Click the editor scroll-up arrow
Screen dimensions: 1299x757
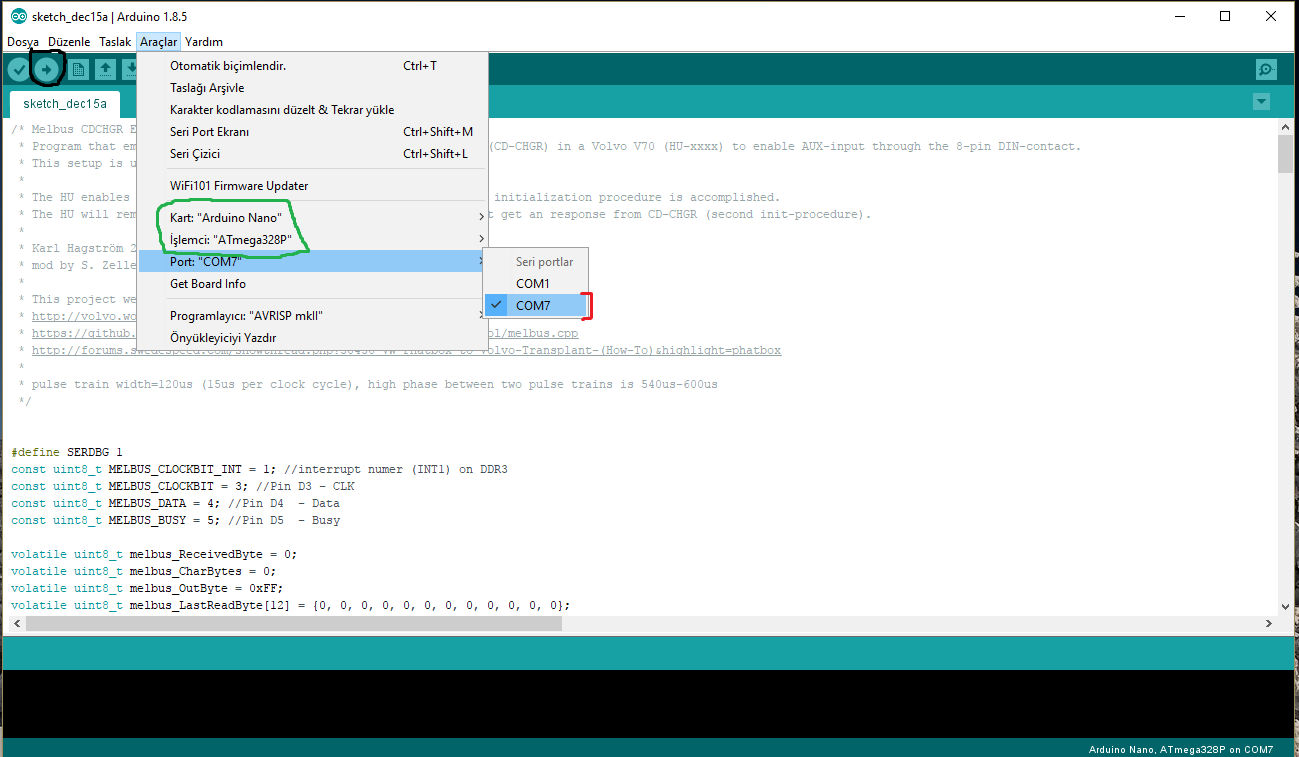tap(1285, 129)
